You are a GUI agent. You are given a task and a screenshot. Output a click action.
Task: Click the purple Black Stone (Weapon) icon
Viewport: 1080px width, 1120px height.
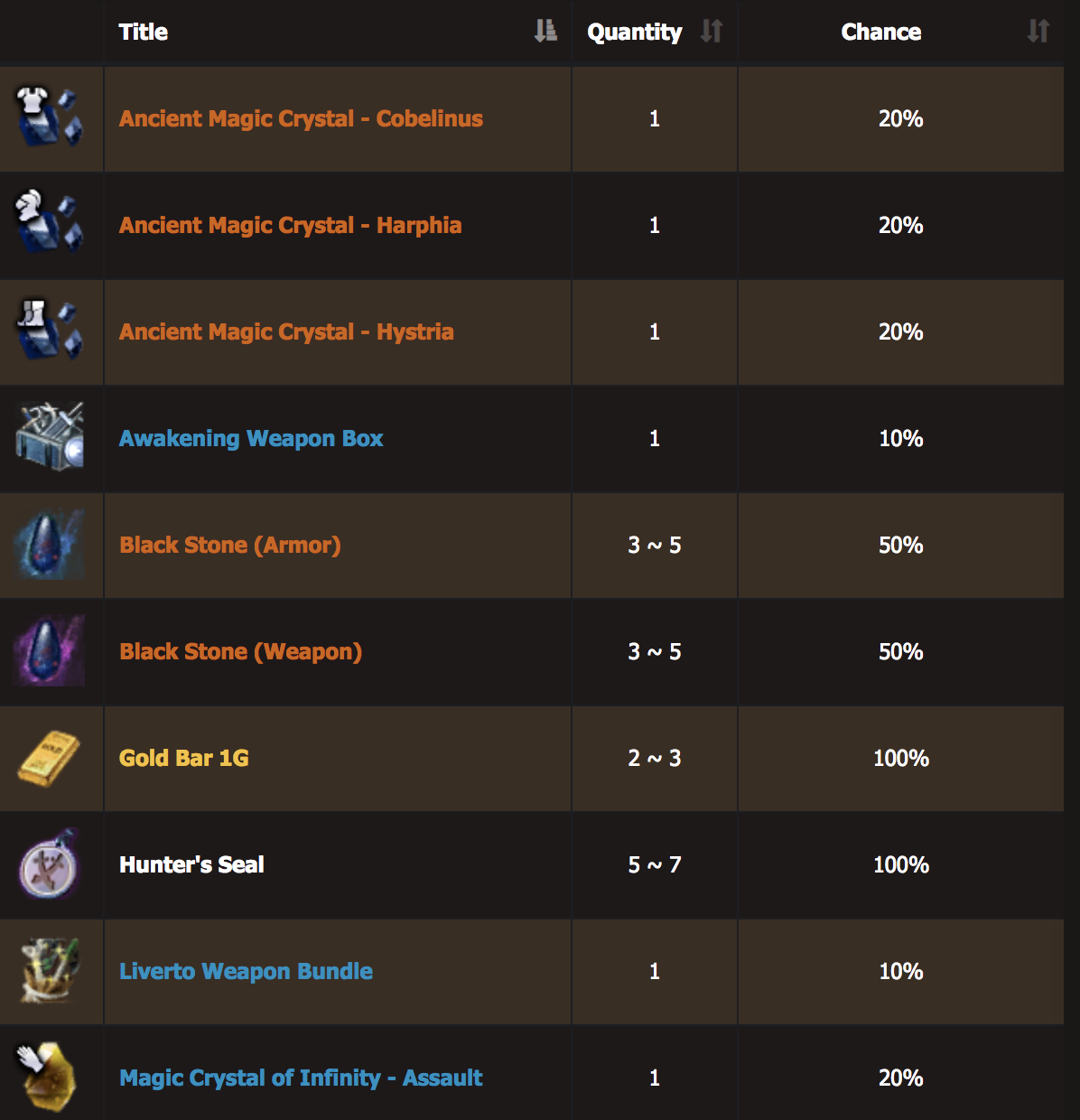pos(50,650)
